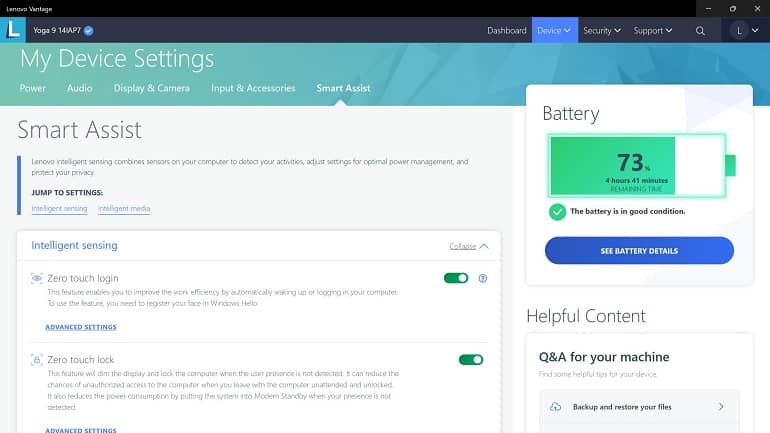
Task: Go to the Dashboard menu item
Action: tap(506, 30)
